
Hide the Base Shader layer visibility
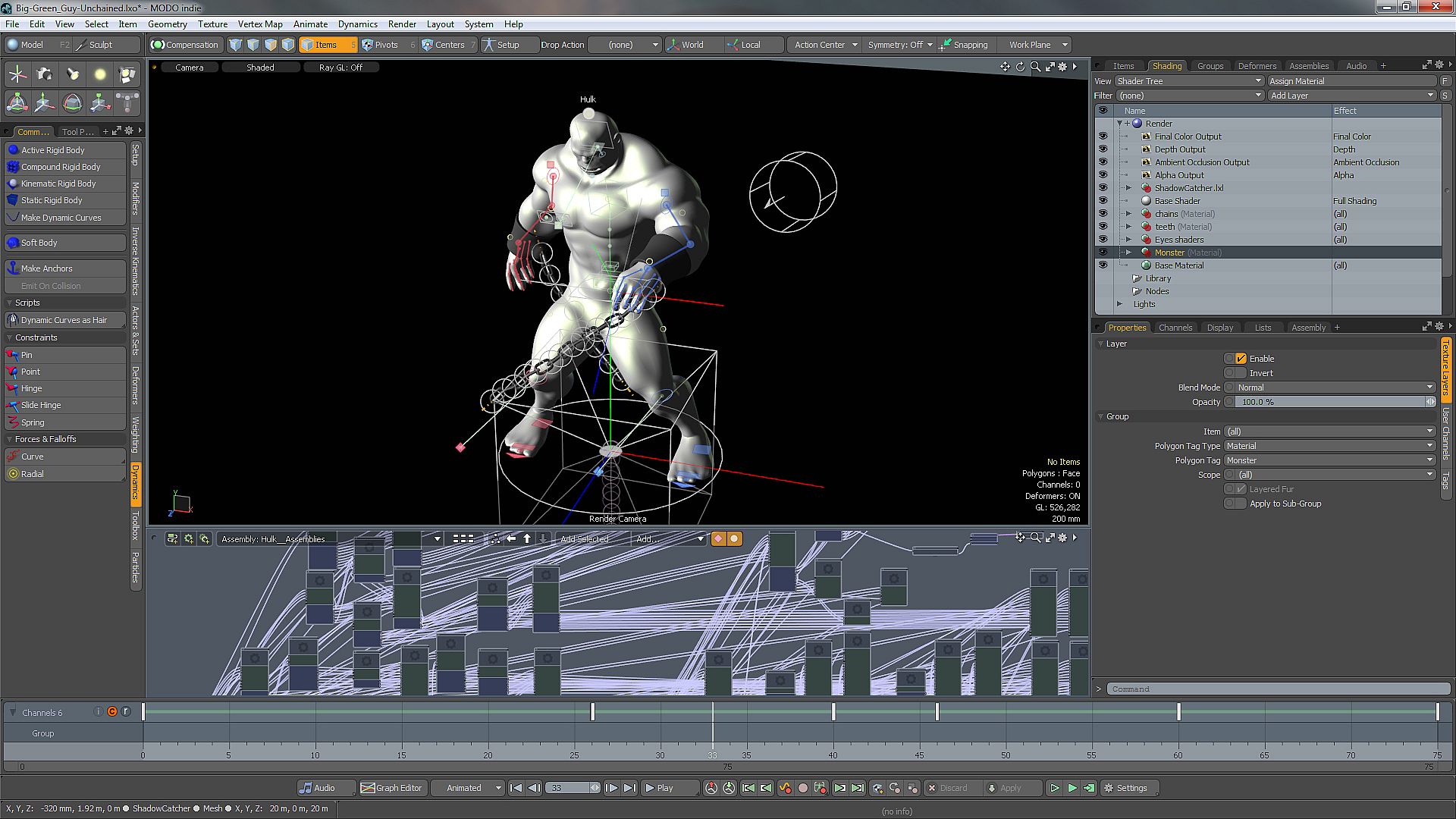tap(1103, 201)
